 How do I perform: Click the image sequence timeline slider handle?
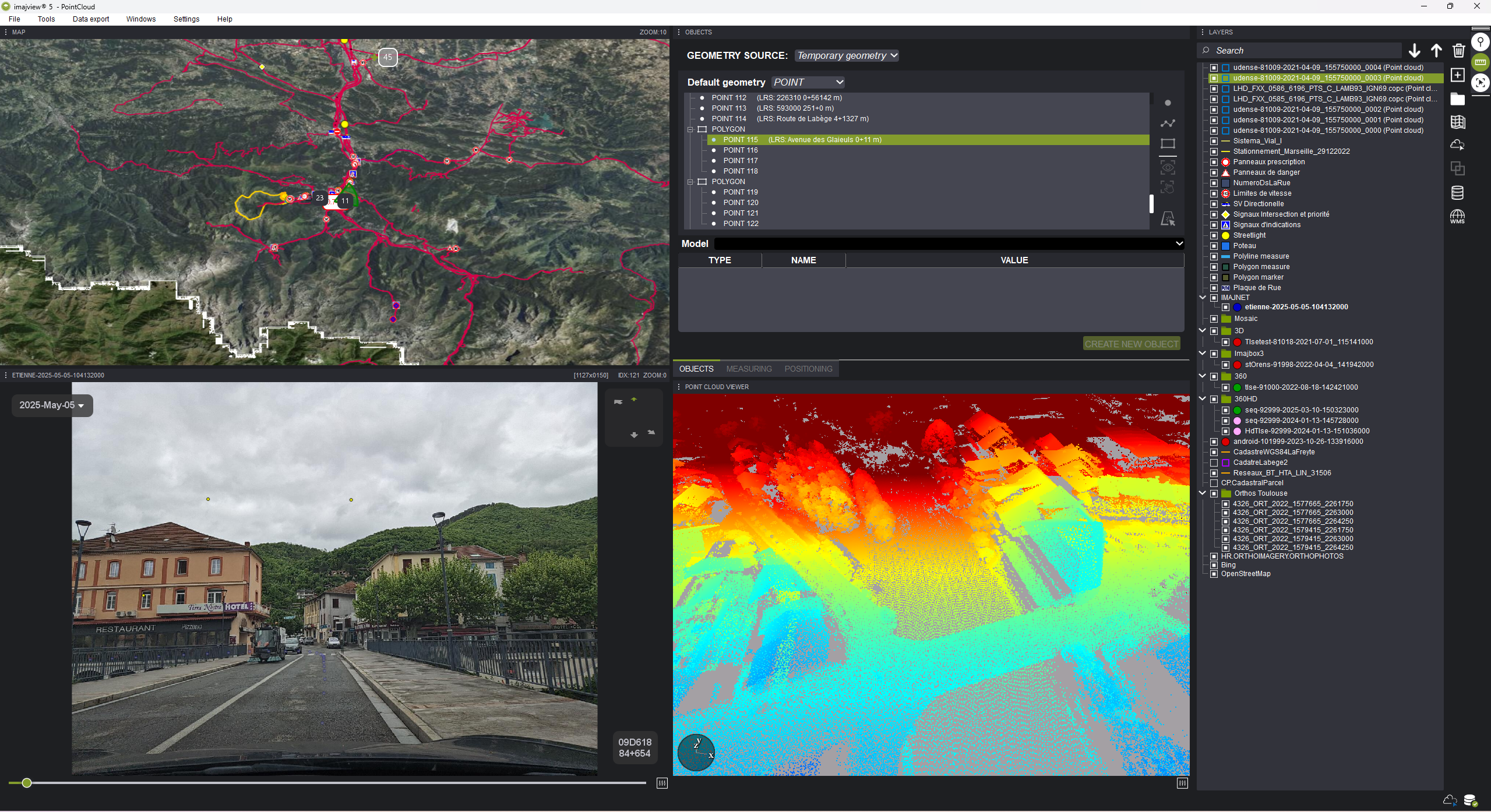tap(26, 783)
